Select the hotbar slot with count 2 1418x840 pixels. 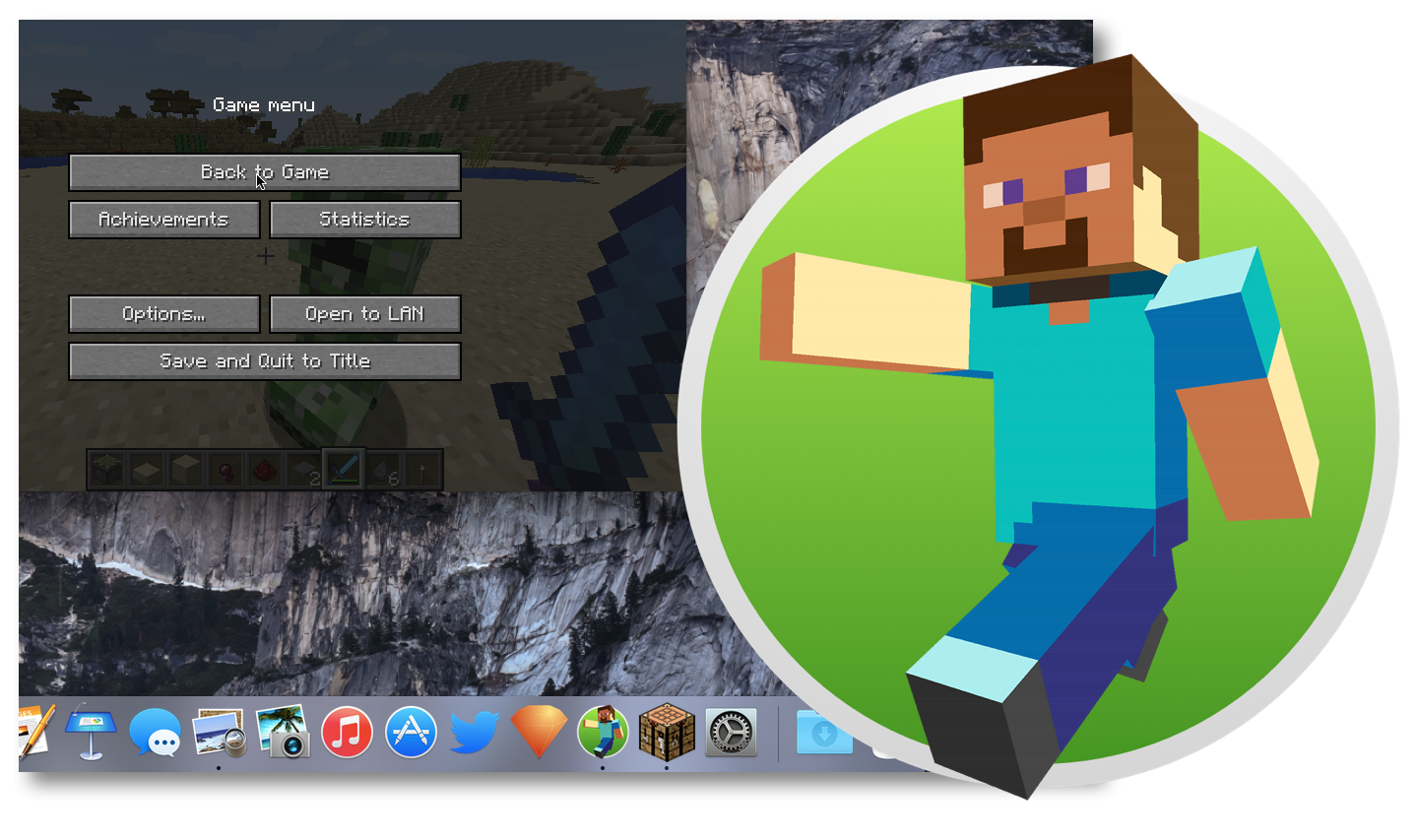click(x=304, y=470)
